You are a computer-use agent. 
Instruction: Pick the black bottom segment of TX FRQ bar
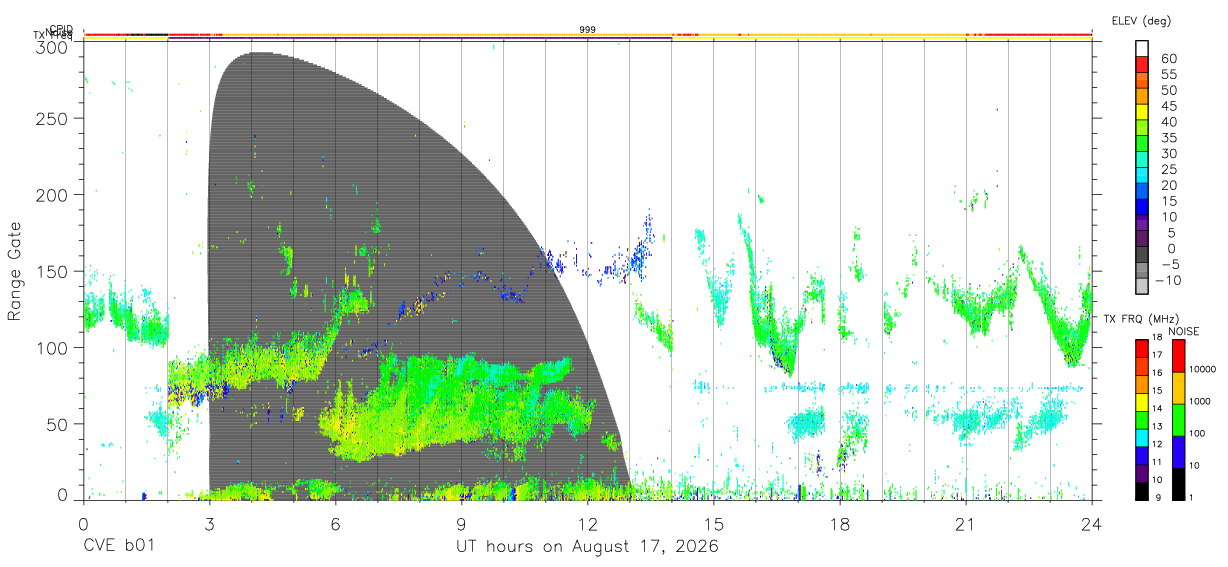[x=1142, y=491]
